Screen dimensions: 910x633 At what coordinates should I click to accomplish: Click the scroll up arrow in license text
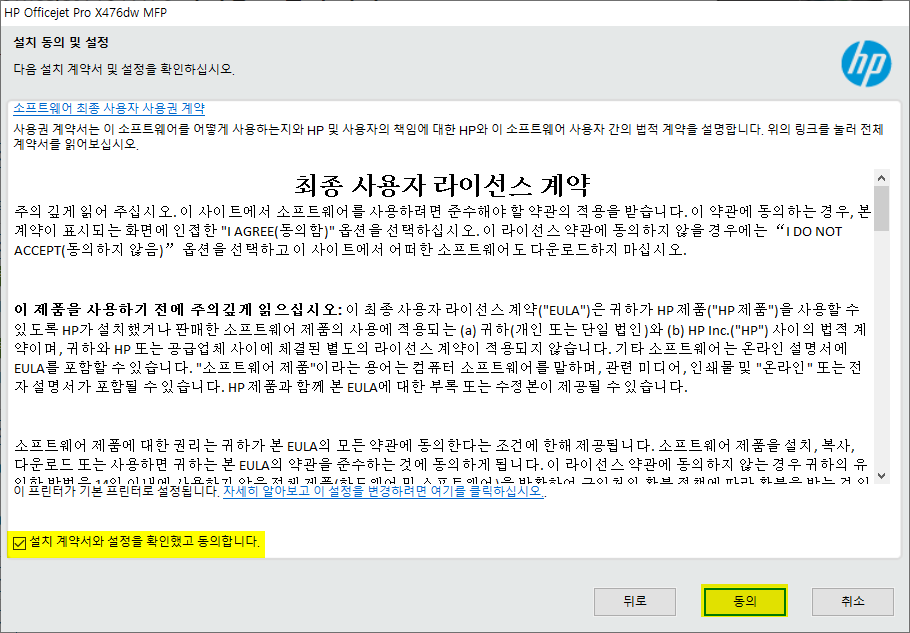882,178
